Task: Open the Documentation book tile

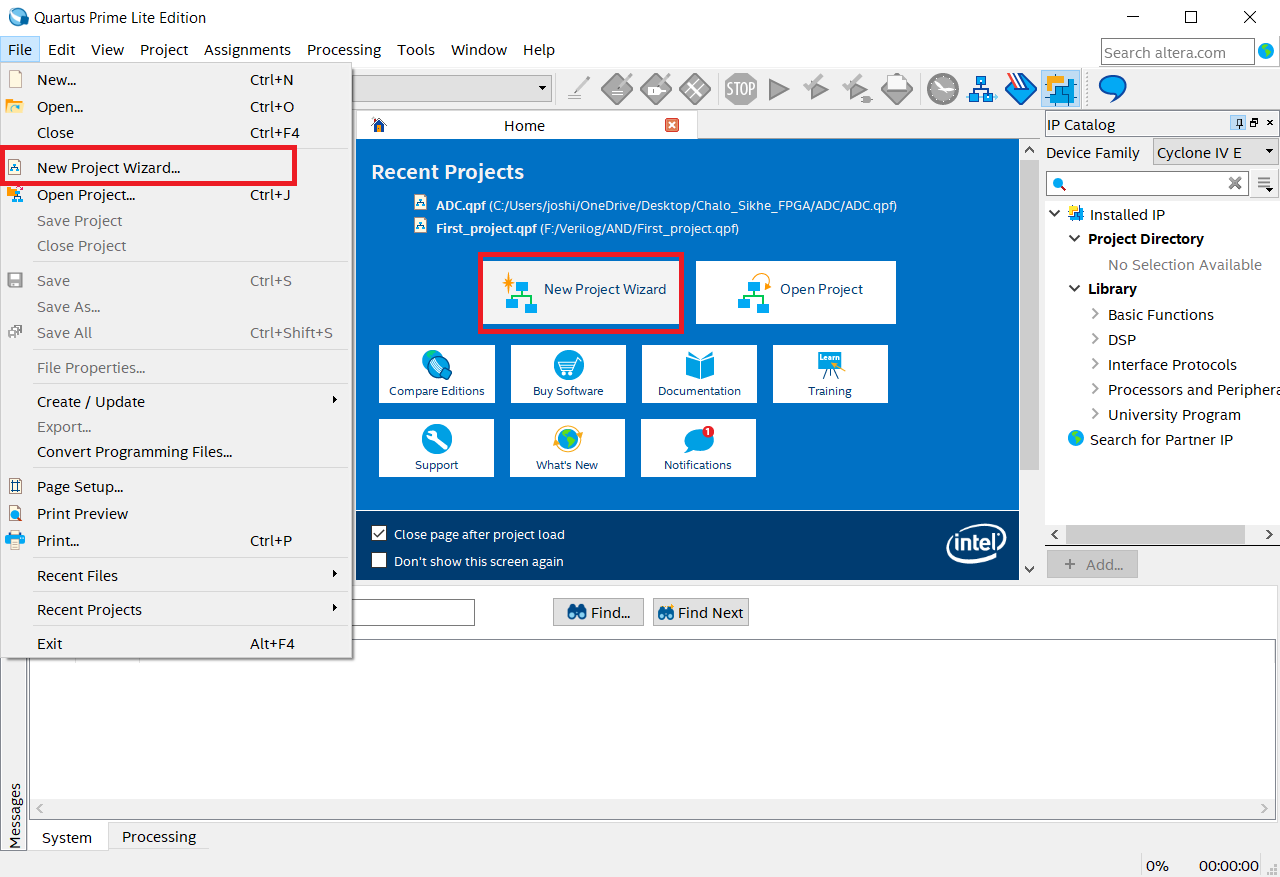Action: click(699, 374)
